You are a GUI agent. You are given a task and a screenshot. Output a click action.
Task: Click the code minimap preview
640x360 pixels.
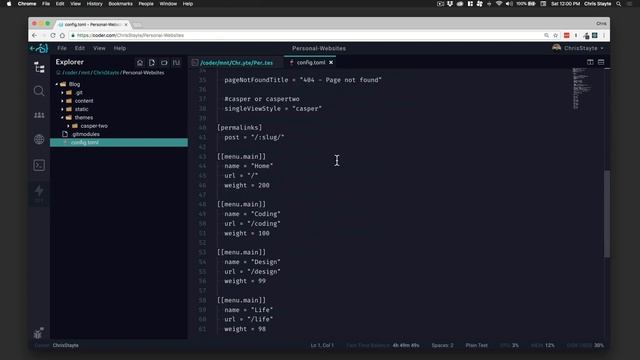tap(581, 89)
